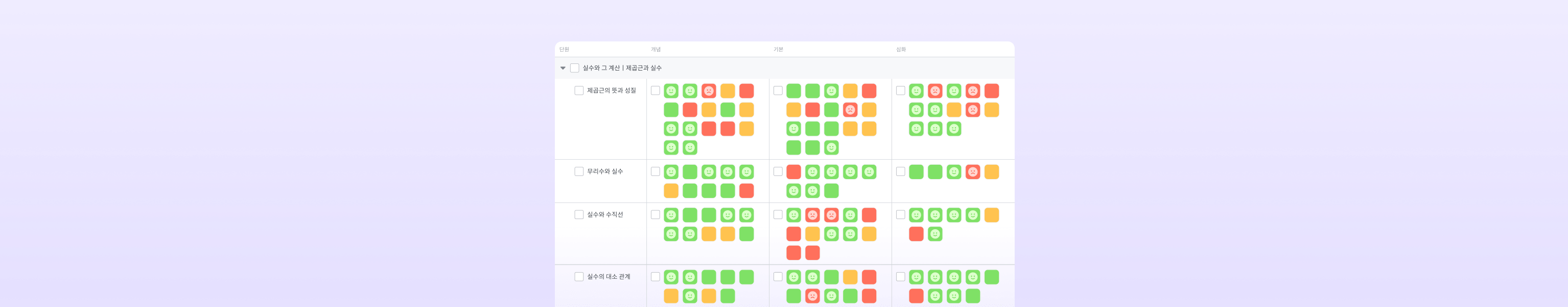Click the 실수의 대소 관계 unit label
The height and width of the screenshot is (307, 1568).
click(x=608, y=277)
